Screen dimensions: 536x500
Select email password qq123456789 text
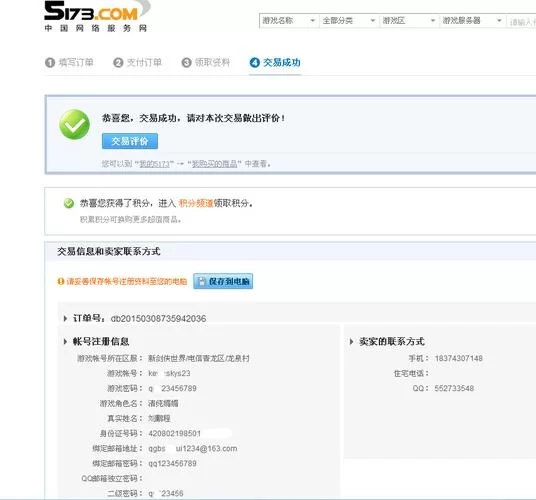point(172,464)
